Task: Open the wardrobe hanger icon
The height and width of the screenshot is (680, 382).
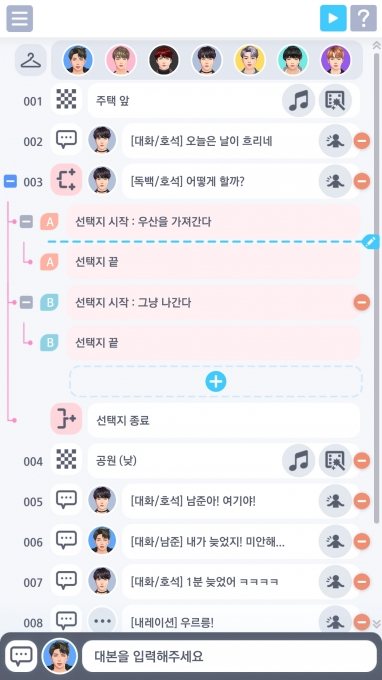Action: [x=31, y=60]
